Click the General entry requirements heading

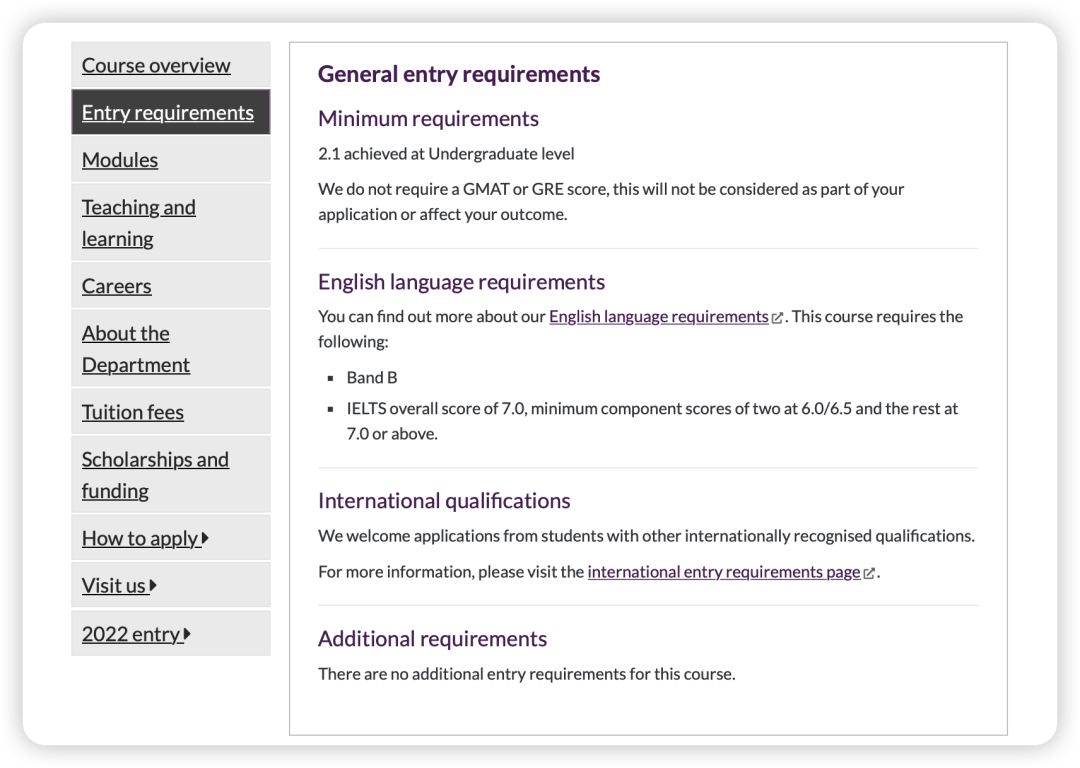point(459,74)
